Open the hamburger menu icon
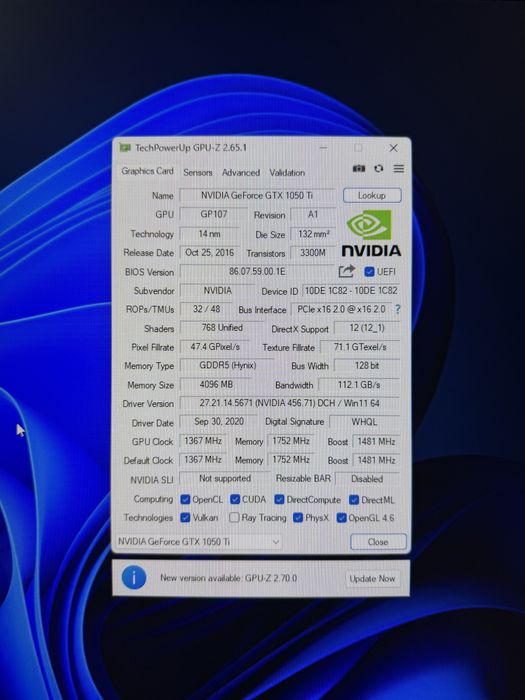Screen dimensions: 525x700 [x=399, y=168]
